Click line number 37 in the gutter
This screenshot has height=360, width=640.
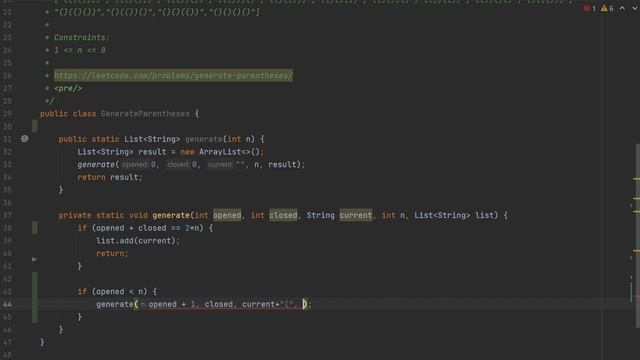pos(7,215)
